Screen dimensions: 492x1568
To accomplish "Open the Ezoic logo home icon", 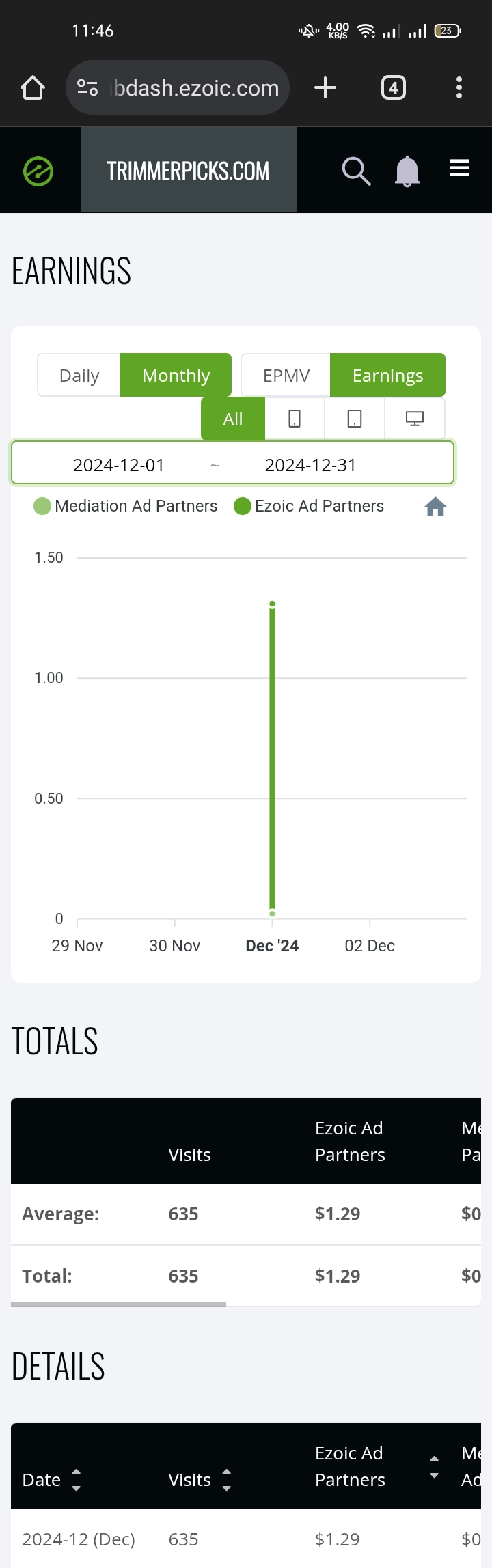I will [x=38, y=171].
